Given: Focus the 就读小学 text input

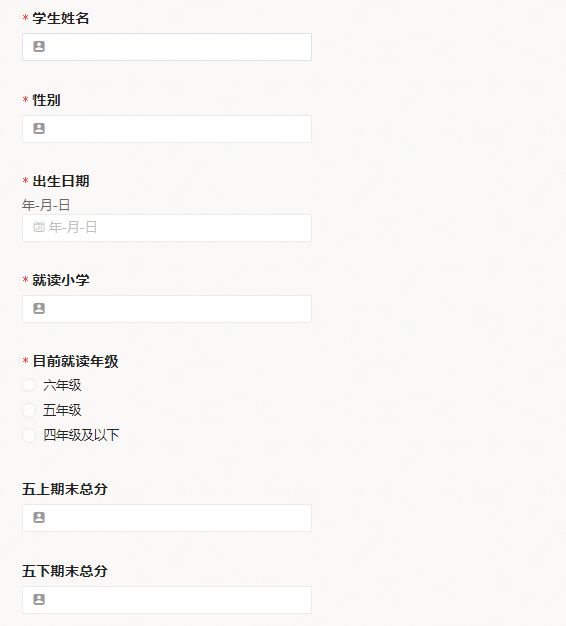Looking at the screenshot, I should tap(167, 309).
